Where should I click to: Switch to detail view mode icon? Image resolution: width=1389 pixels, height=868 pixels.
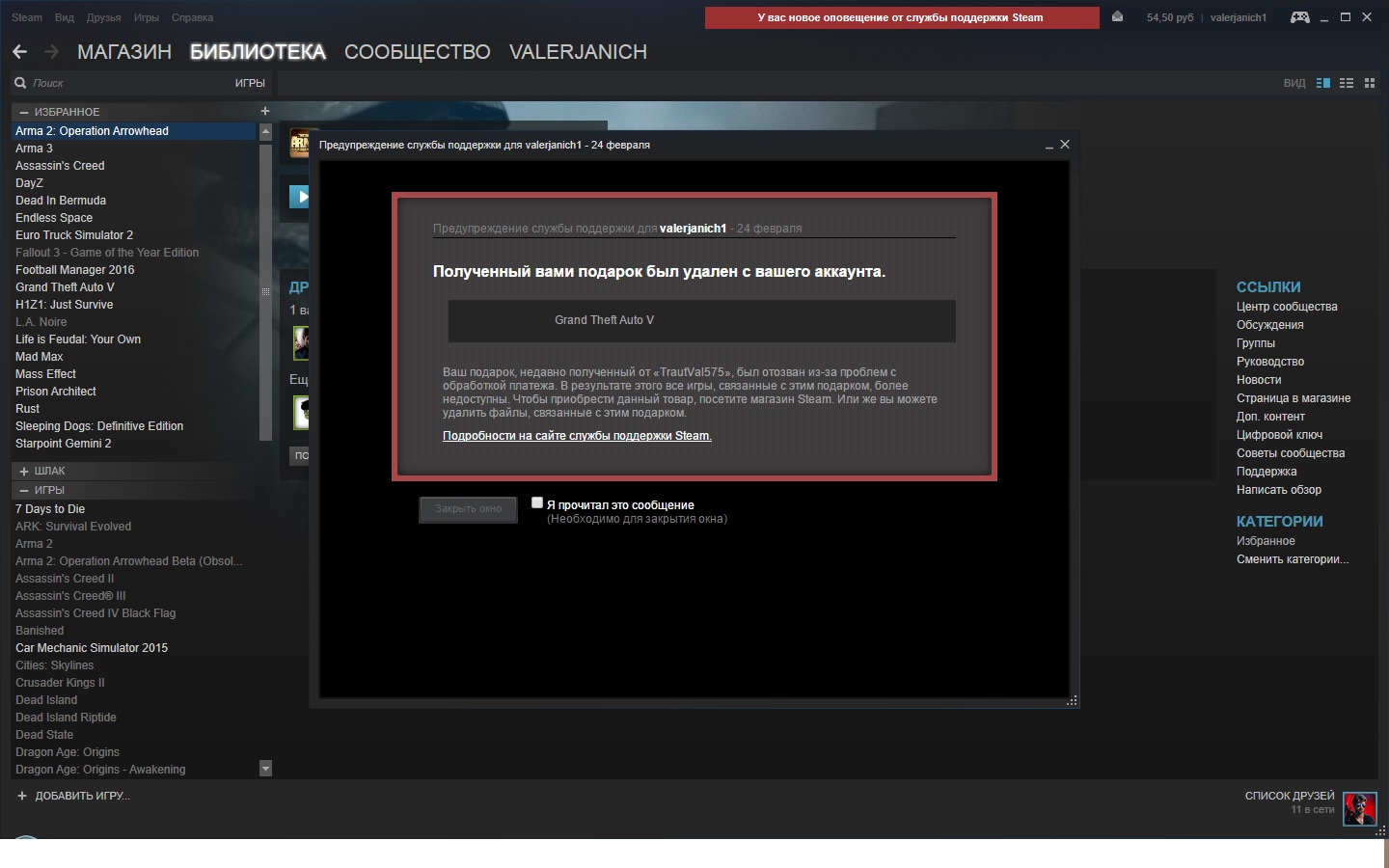tap(1323, 83)
